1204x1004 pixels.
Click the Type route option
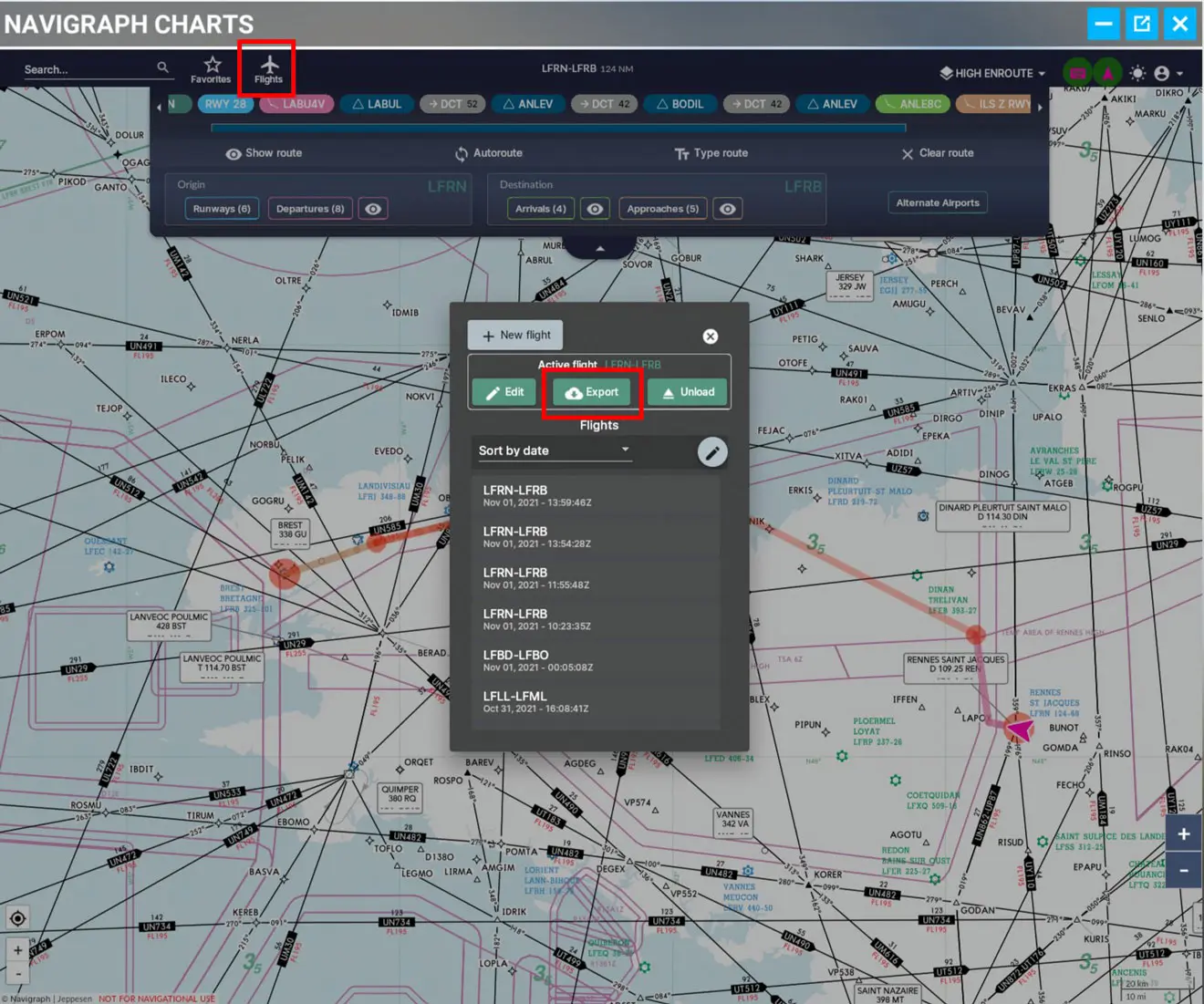click(711, 153)
